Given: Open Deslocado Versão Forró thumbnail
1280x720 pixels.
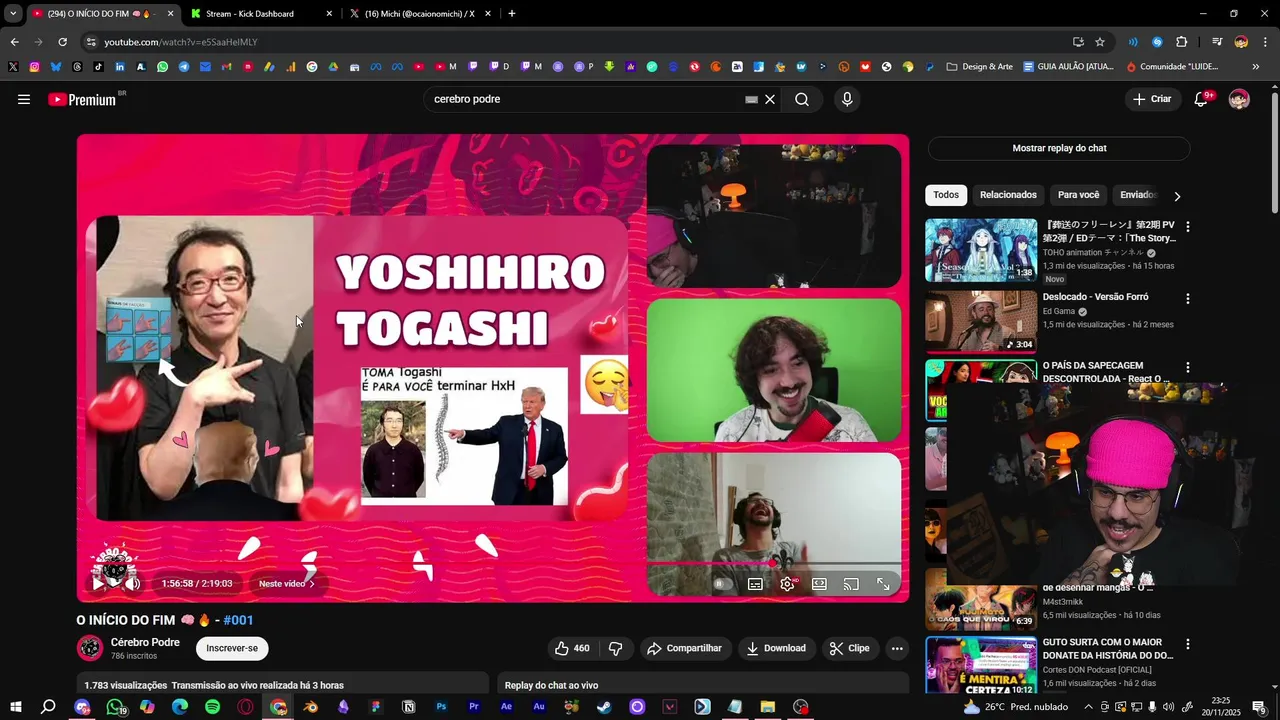Looking at the screenshot, I should (x=981, y=322).
